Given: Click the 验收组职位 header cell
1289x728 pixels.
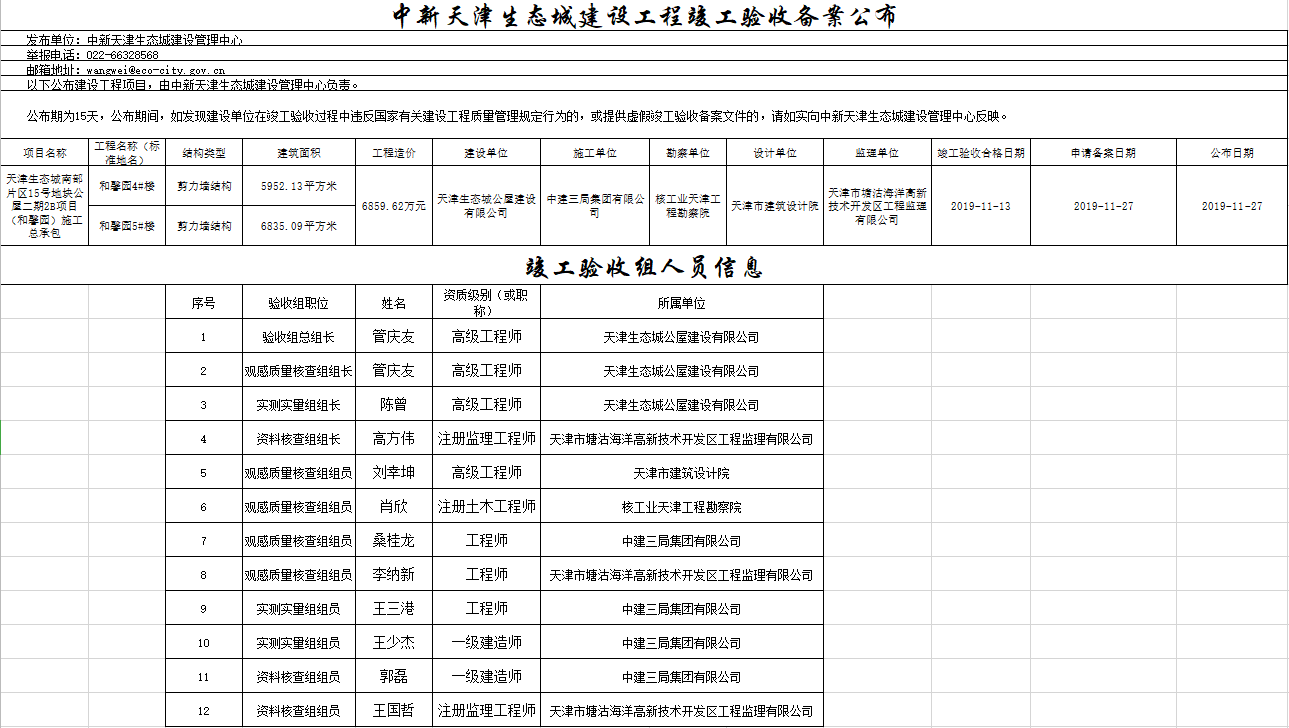Looking at the screenshot, I should tap(298, 303).
